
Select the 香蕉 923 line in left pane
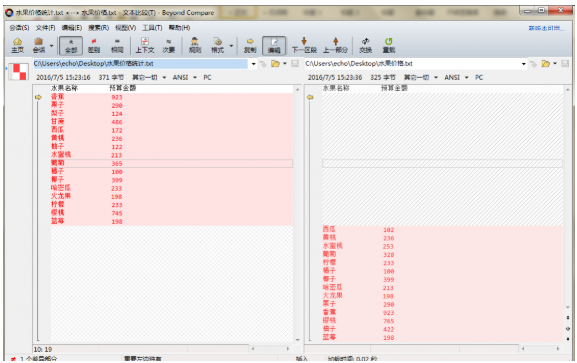(171, 97)
